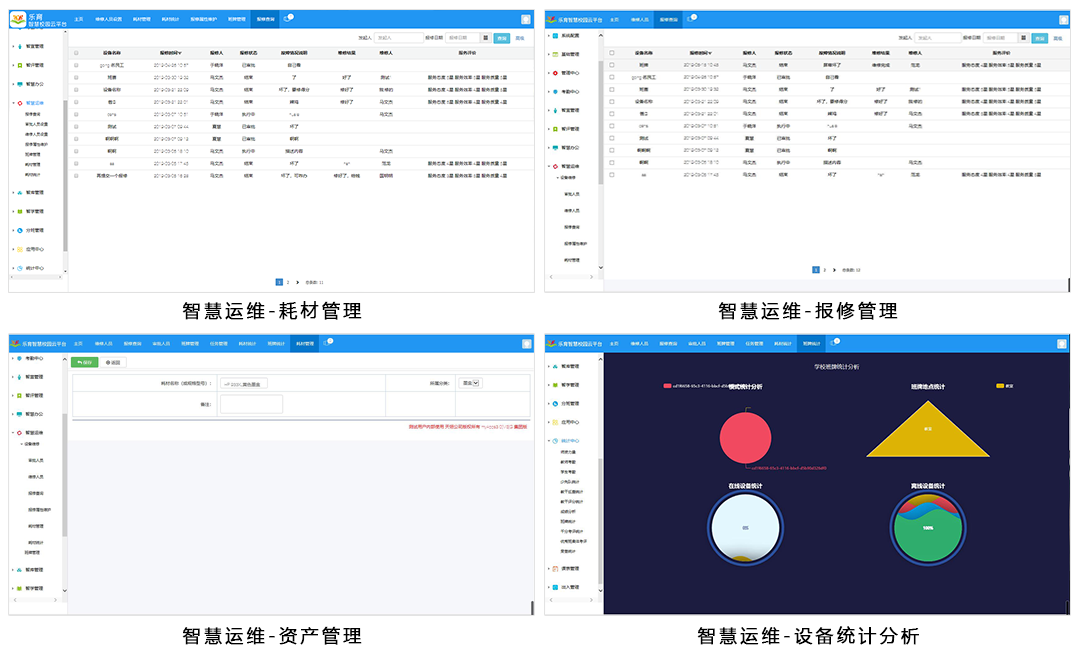
Task: Click user avatar icon in 设备统计分析 panel header
Action: coord(1062,343)
